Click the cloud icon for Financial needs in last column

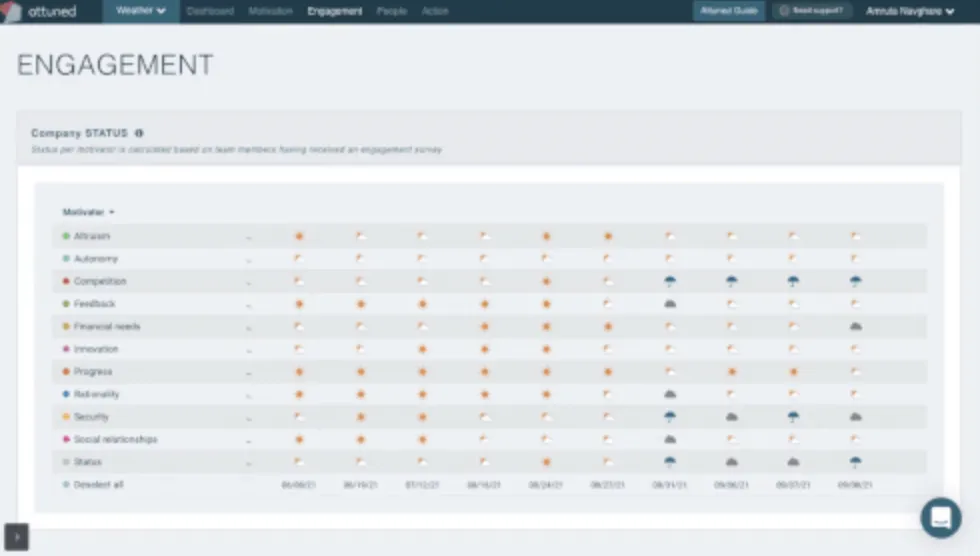855,327
